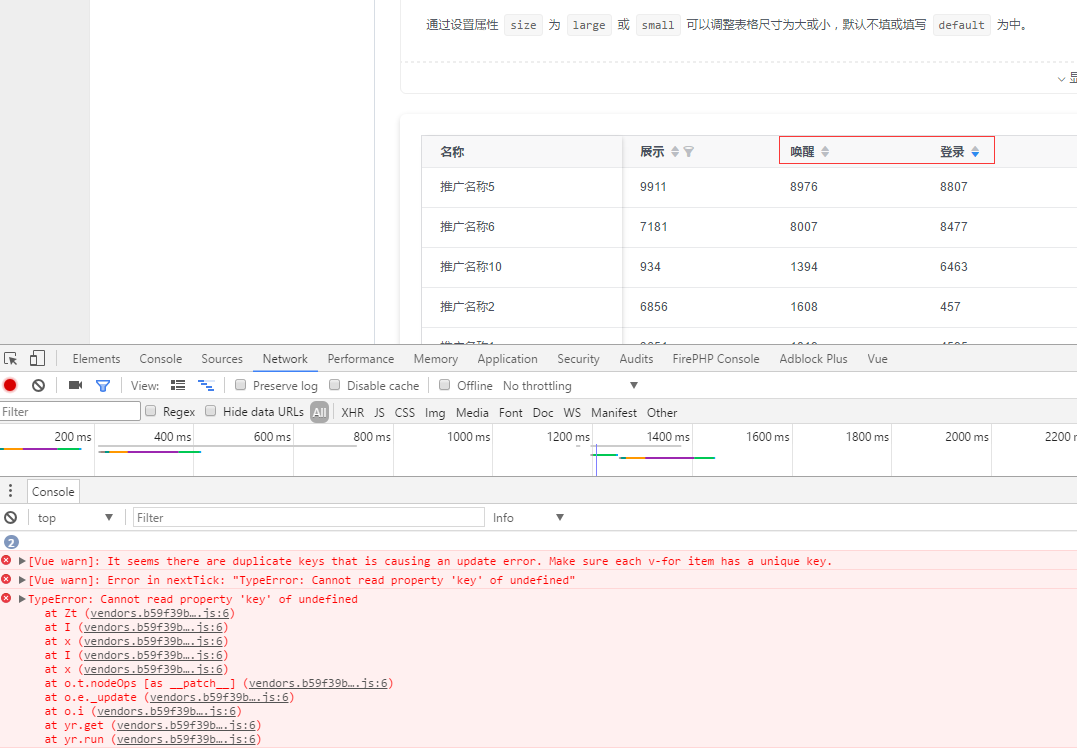Switch network view to large request rows
Viewport: 1077px width, 753px height.
coord(178,385)
